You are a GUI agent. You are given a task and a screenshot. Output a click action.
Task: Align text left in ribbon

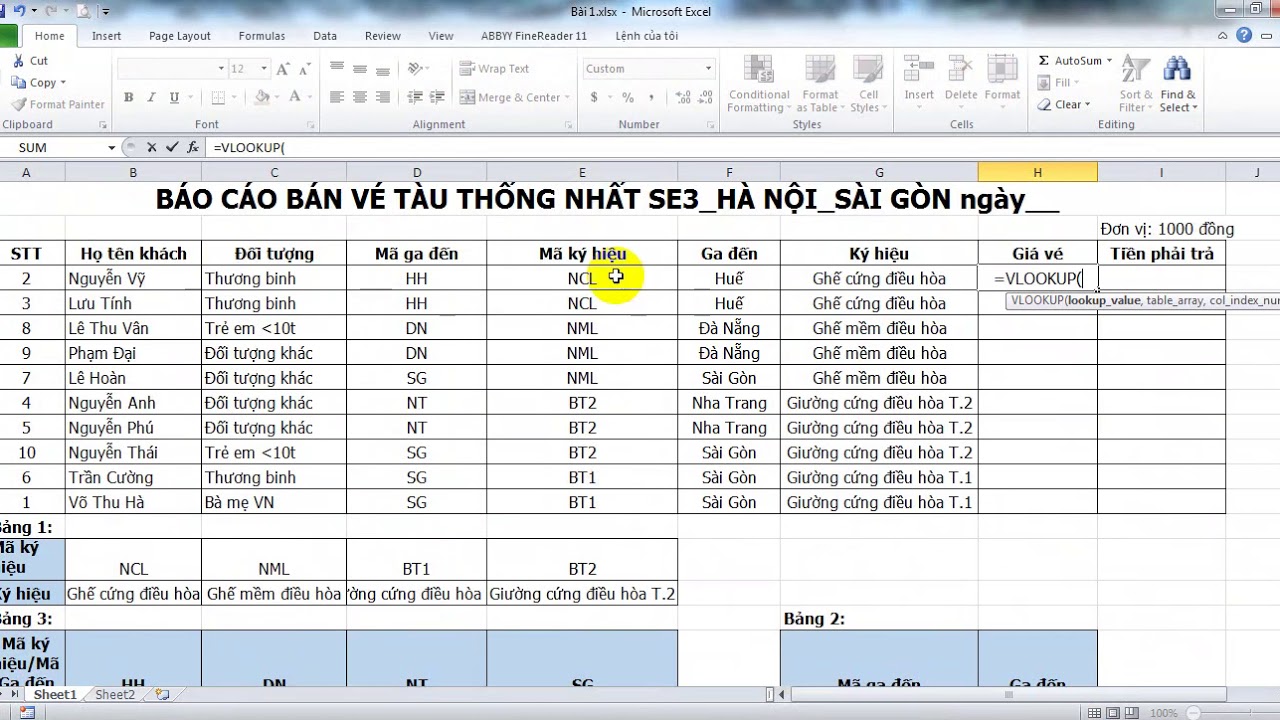(x=337, y=97)
